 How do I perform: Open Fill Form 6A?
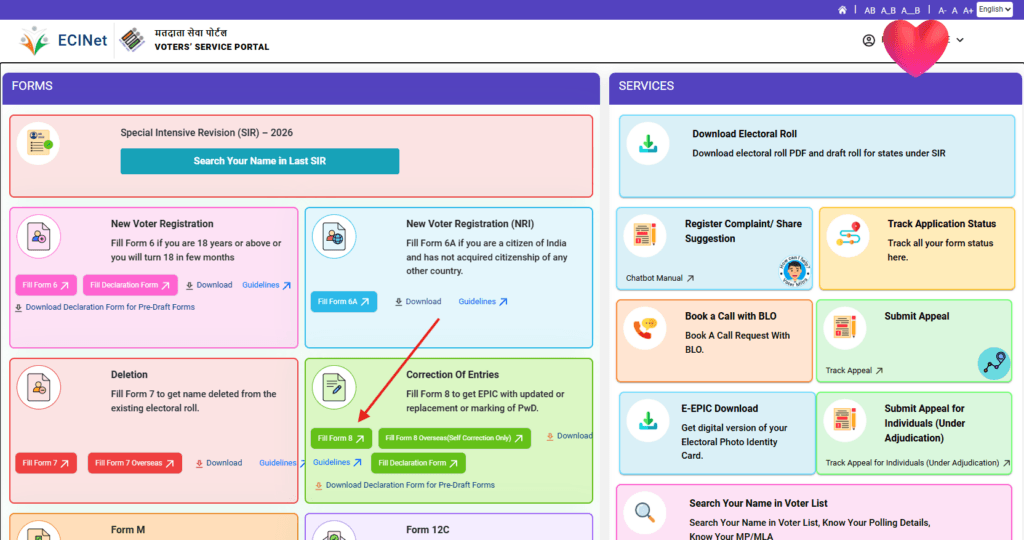344,302
